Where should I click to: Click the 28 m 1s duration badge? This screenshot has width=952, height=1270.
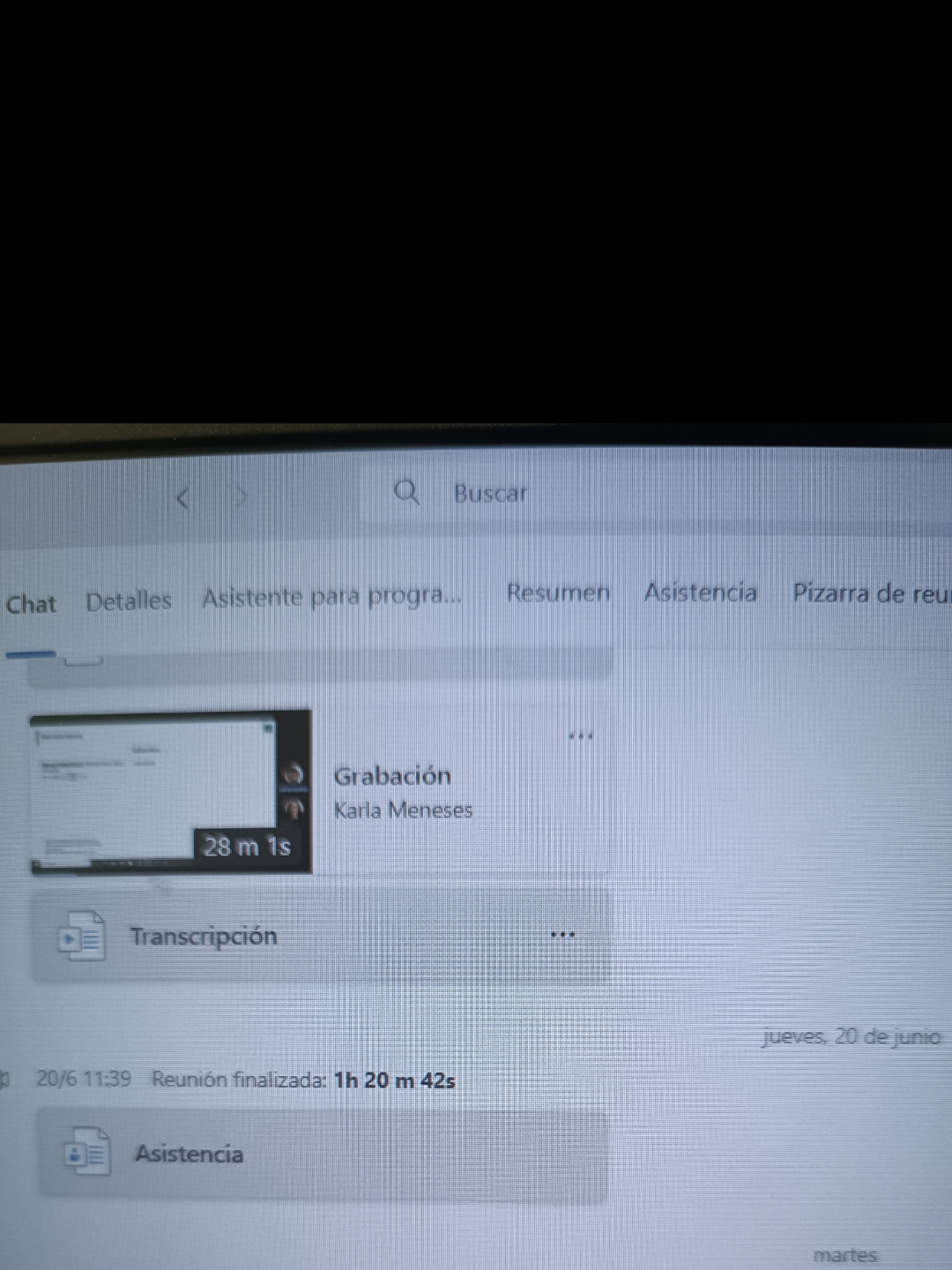click(247, 847)
